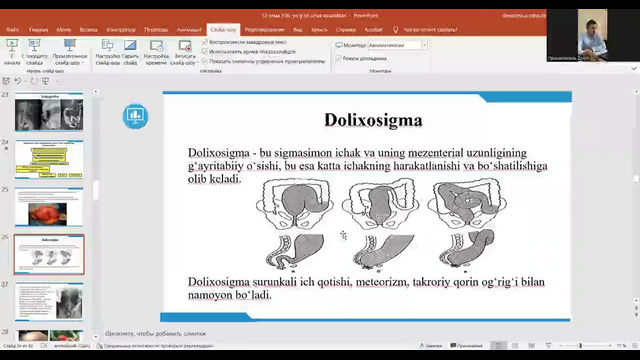
Task: Click Примечания comments button in status bar
Action: [466, 346]
